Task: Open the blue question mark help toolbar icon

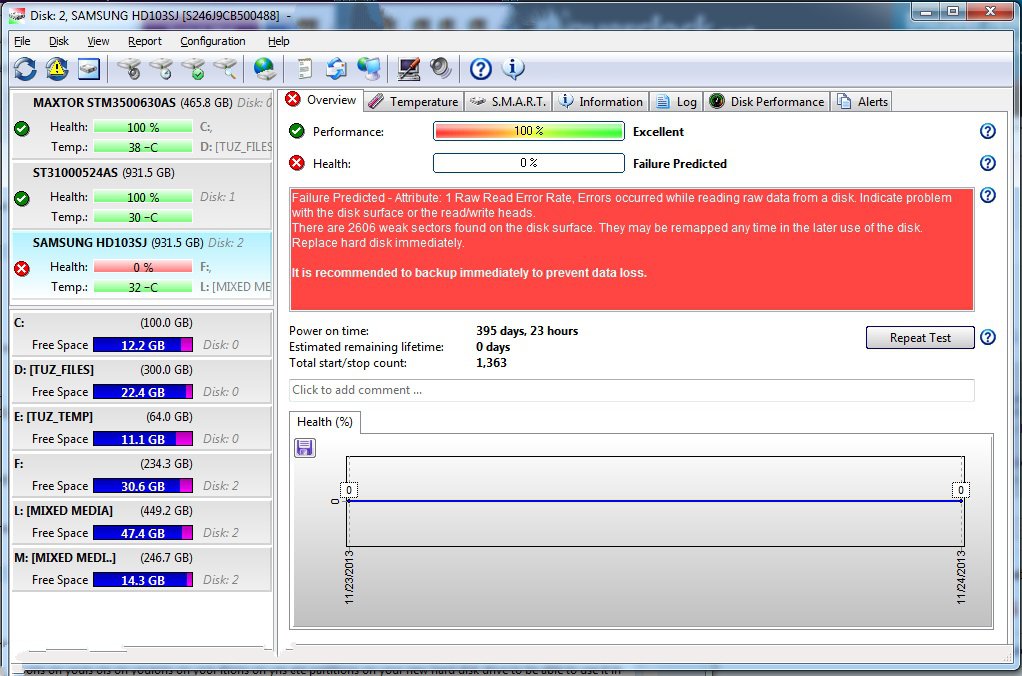Action: coord(481,69)
